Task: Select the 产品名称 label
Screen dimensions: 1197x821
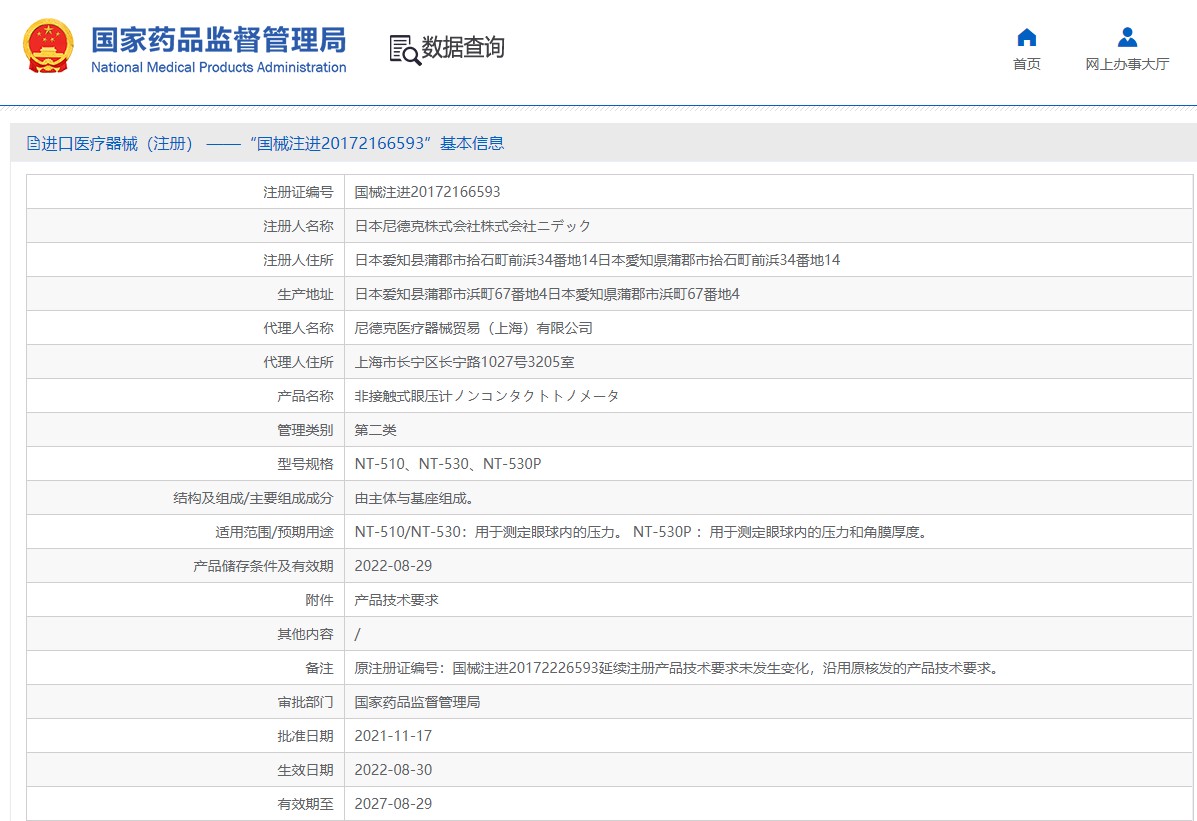Action: coord(305,396)
